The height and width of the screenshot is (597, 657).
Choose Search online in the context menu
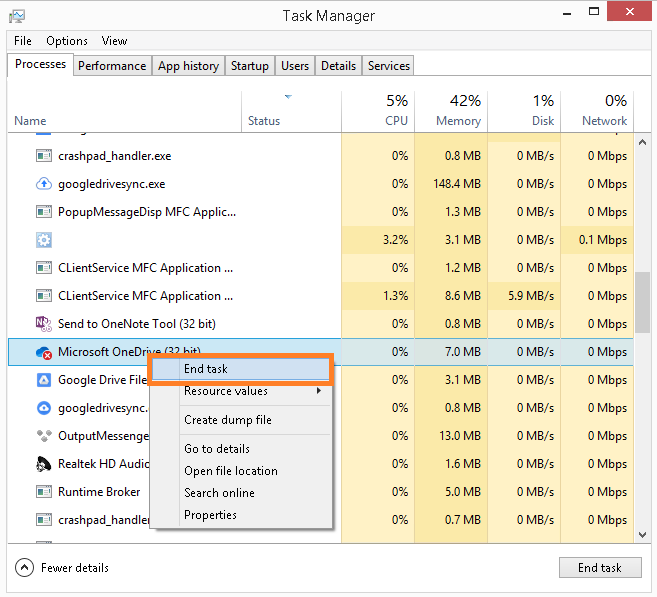[241, 493]
